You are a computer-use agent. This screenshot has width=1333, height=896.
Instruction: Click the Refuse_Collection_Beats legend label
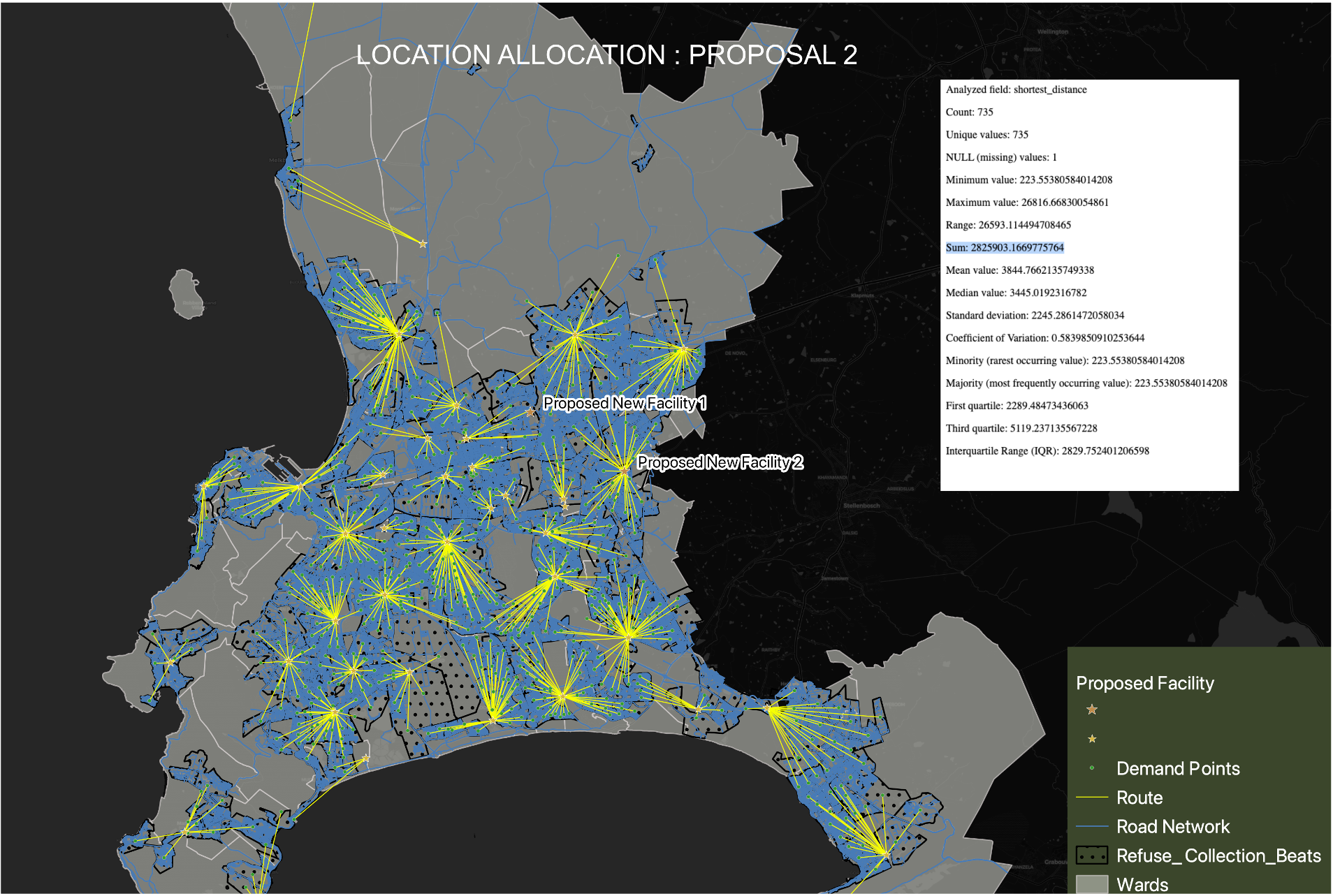[1218, 856]
